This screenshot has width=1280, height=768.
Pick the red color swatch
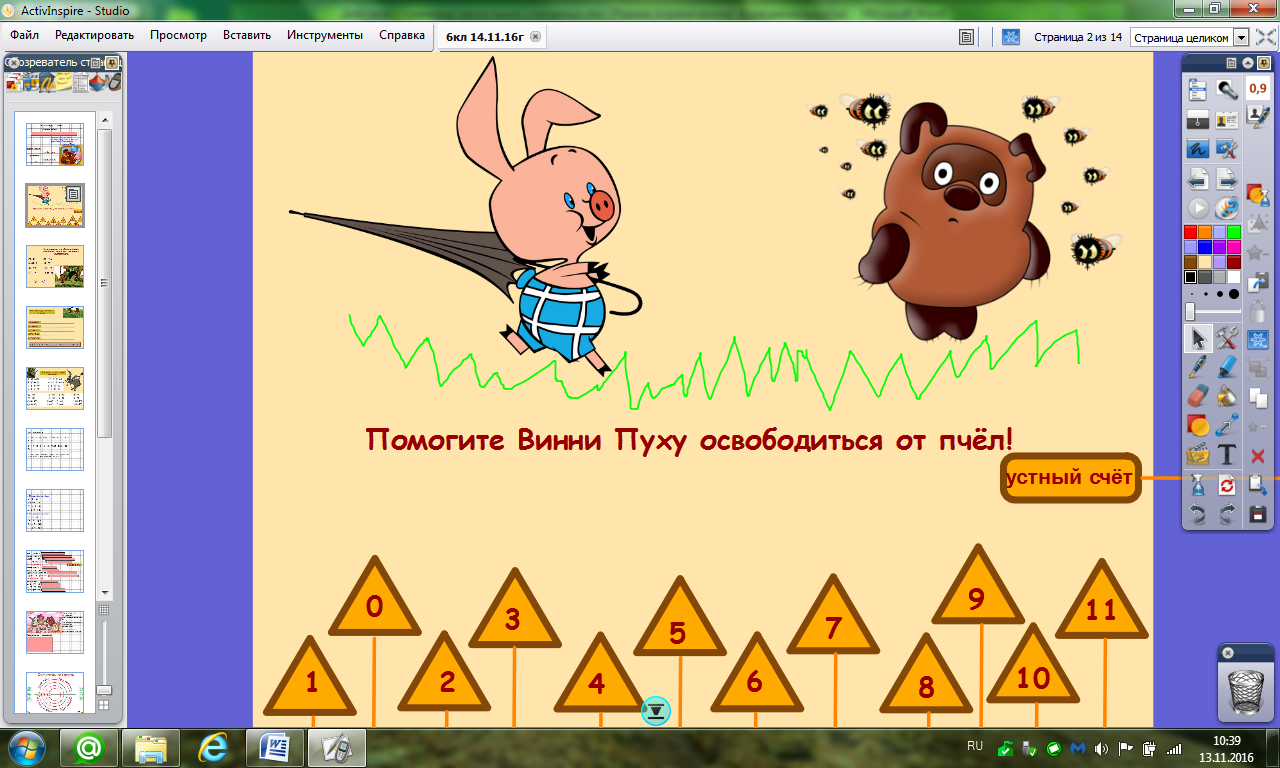pyautogui.click(x=1190, y=232)
